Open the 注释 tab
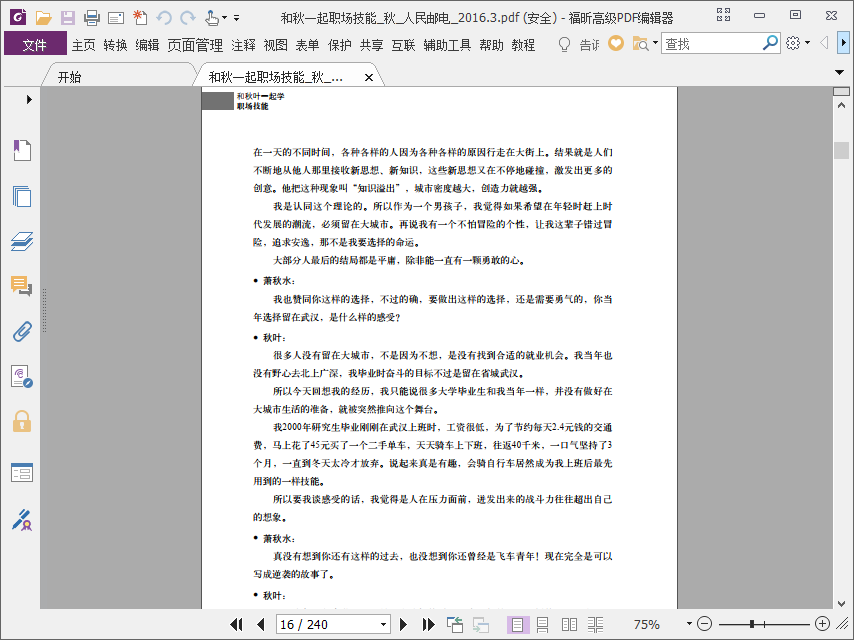 (x=243, y=45)
